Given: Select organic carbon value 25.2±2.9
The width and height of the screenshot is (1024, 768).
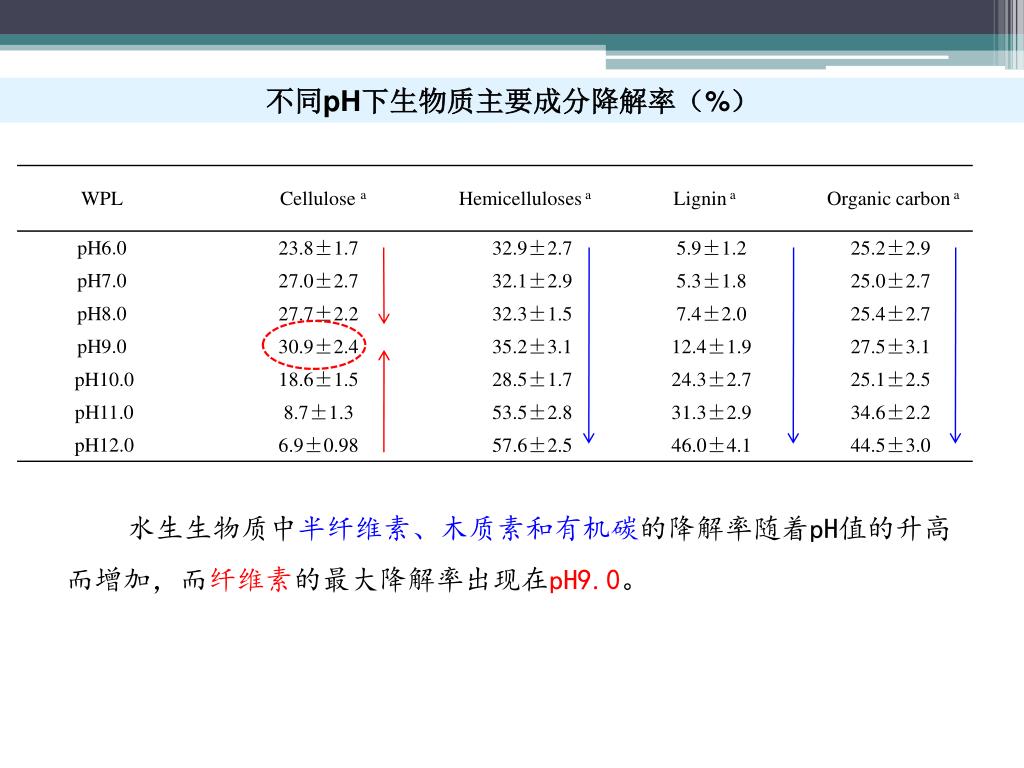Looking at the screenshot, I should (890, 248).
